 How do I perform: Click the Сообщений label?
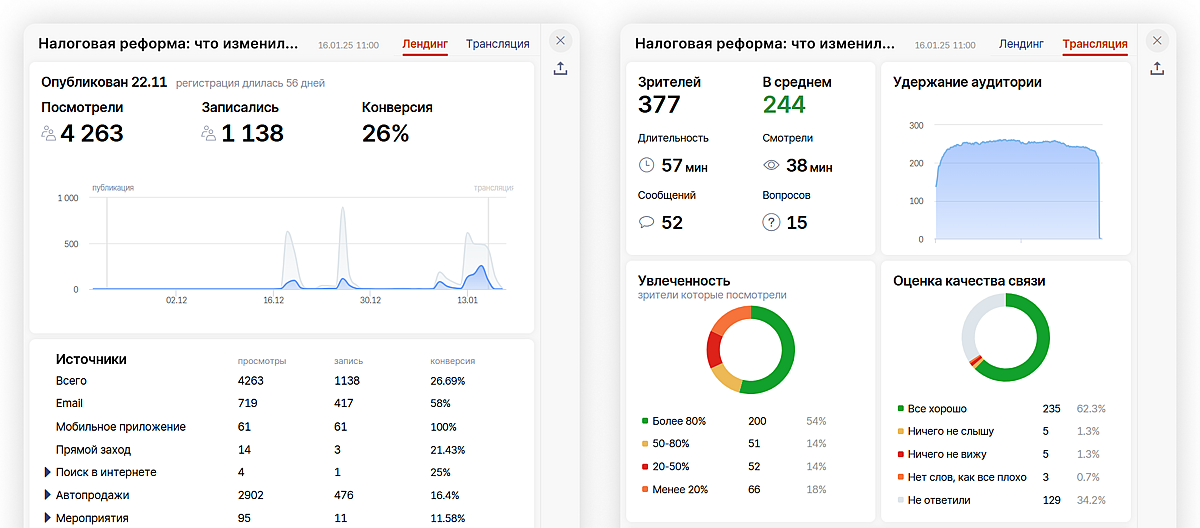(666, 196)
